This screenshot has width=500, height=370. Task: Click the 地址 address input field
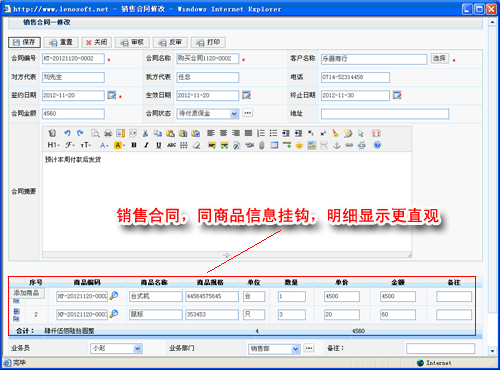(385, 114)
